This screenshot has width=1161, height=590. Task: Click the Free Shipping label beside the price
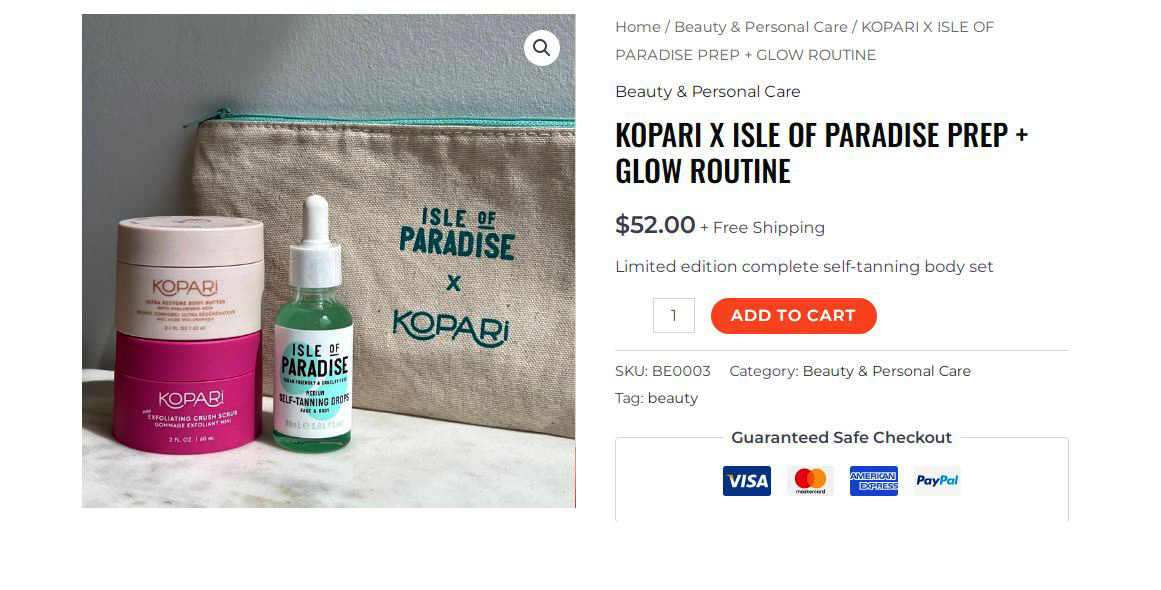coord(768,228)
